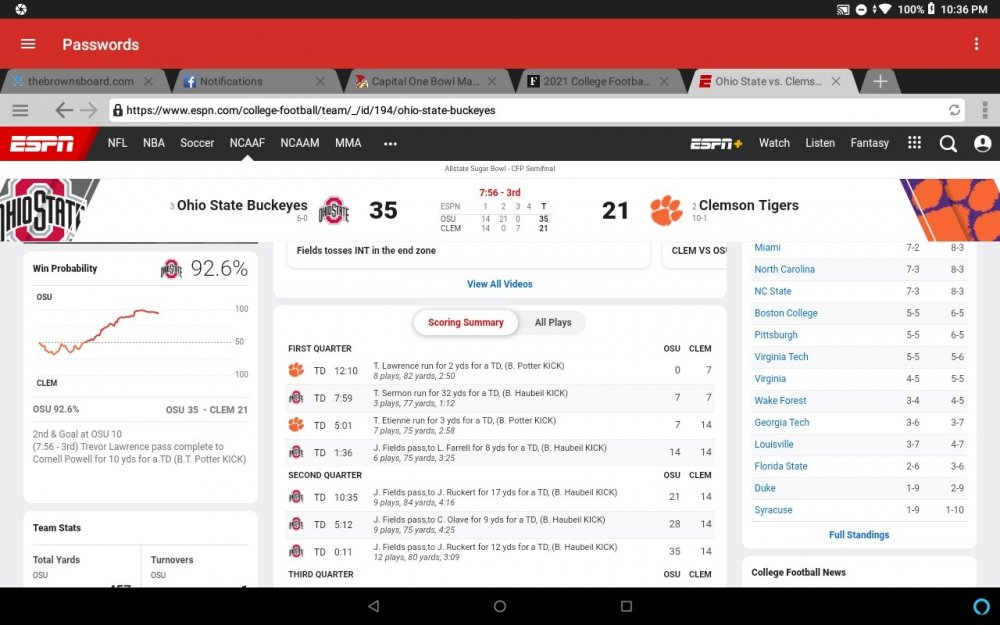Open a new browser tab
Viewport: 1000px width, 625px height.
pos(880,81)
